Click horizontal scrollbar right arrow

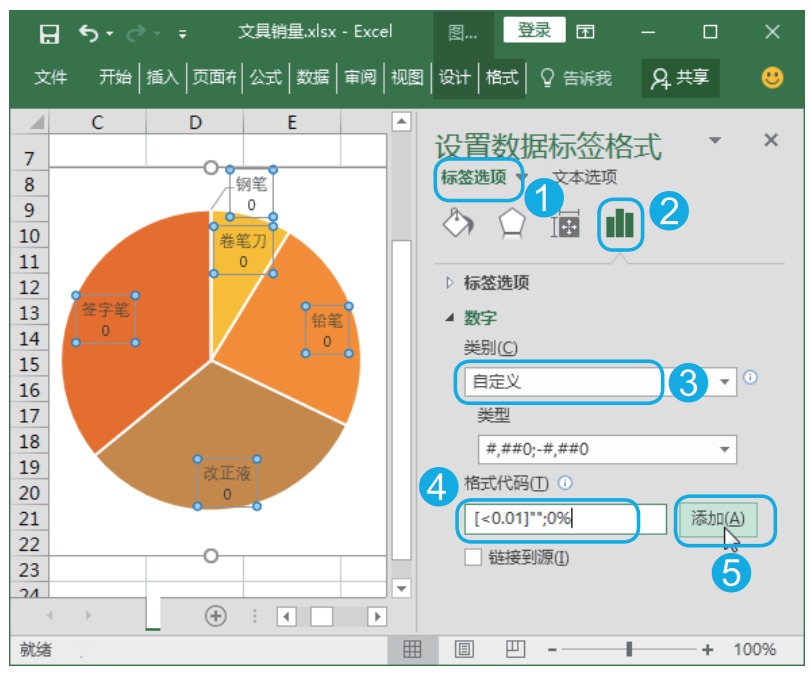point(377,617)
